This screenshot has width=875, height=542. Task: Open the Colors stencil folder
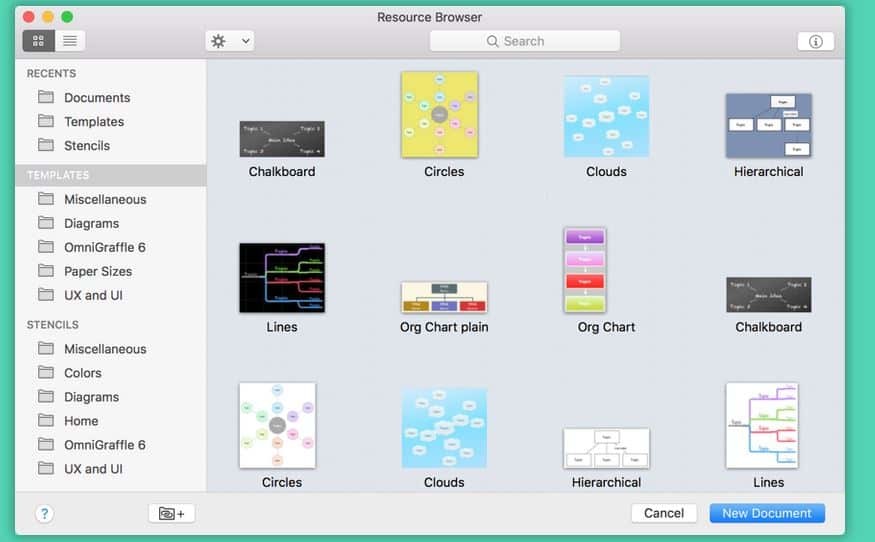pos(82,373)
